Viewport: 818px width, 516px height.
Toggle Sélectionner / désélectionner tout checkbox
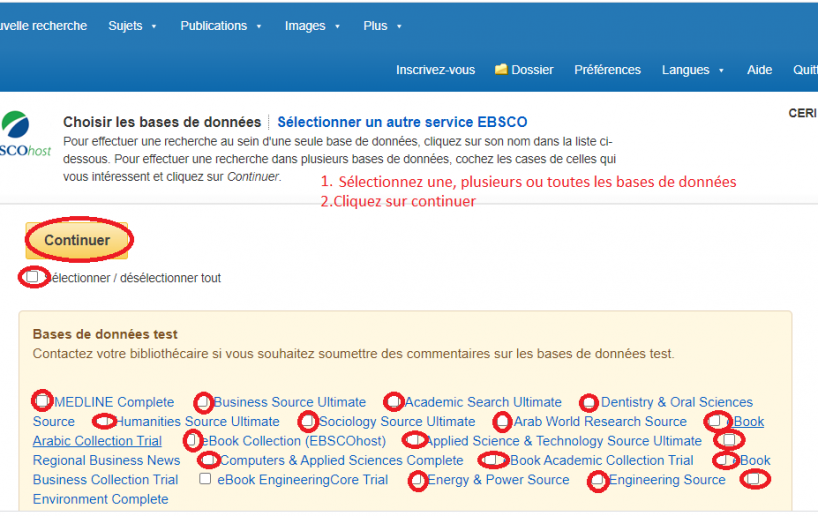point(32,277)
